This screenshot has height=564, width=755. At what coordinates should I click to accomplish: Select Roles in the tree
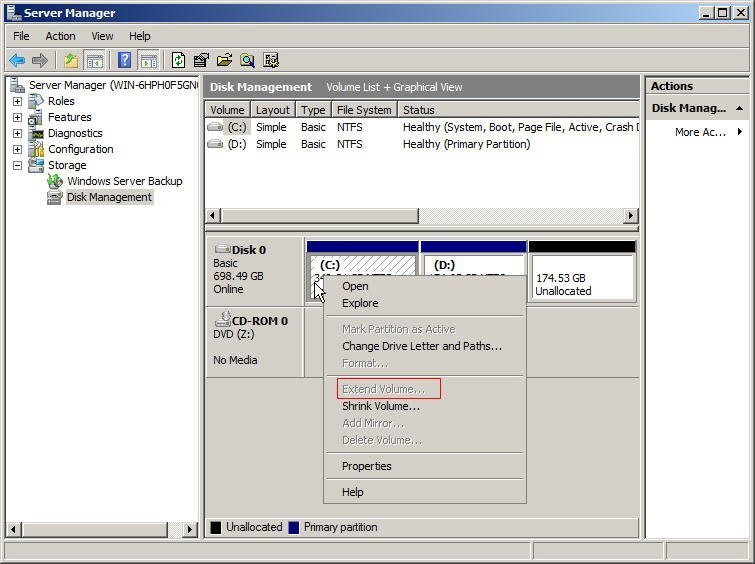click(x=61, y=101)
